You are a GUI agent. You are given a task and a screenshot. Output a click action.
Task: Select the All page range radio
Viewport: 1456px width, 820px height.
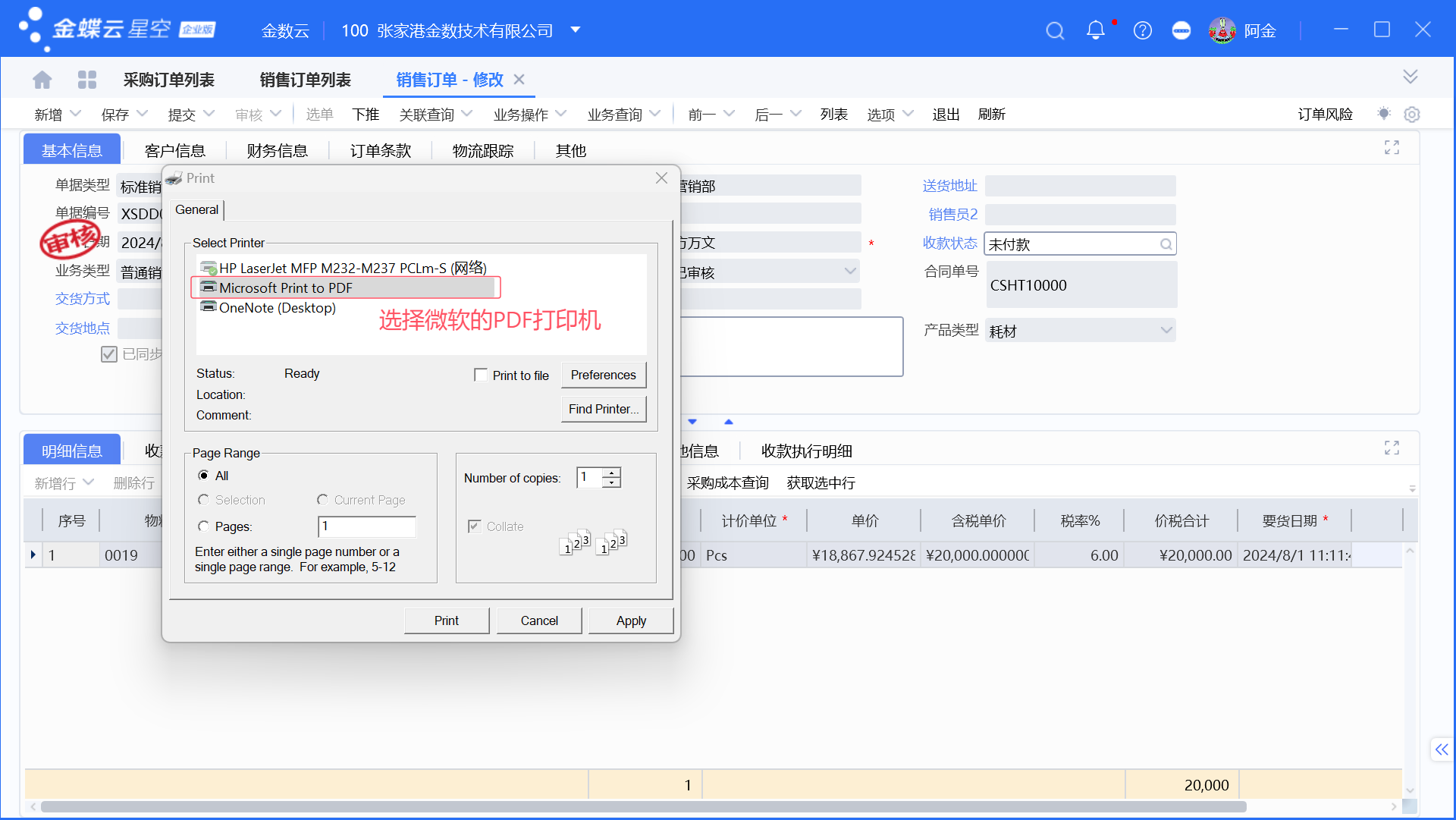coord(203,476)
